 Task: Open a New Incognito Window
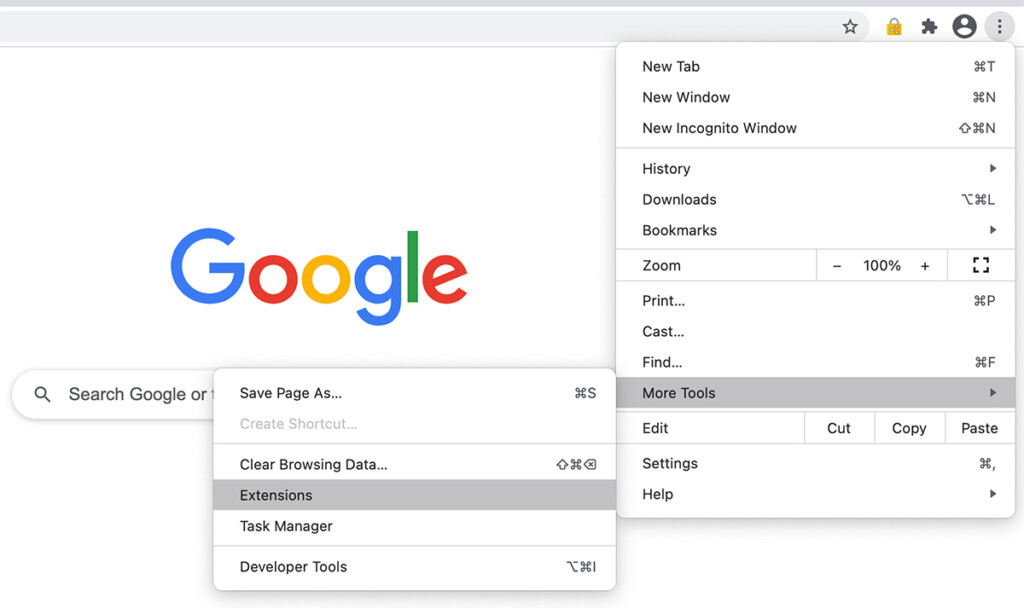[x=815, y=128]
